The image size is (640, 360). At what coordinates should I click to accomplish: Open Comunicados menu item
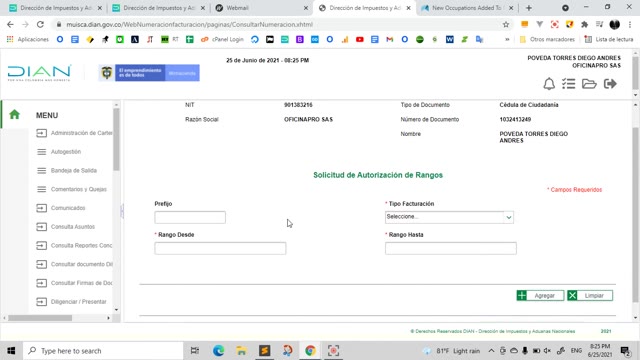[x=61, y=208]
